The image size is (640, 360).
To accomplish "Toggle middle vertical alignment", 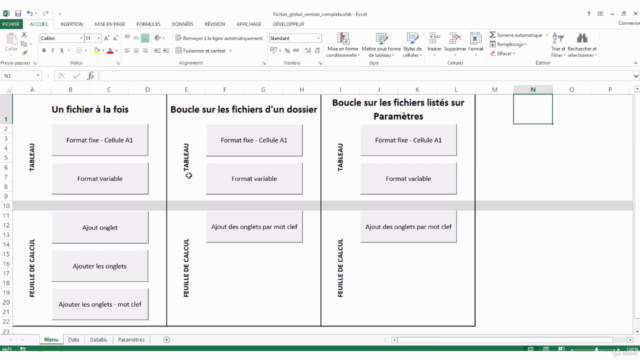I will [136, 38].
